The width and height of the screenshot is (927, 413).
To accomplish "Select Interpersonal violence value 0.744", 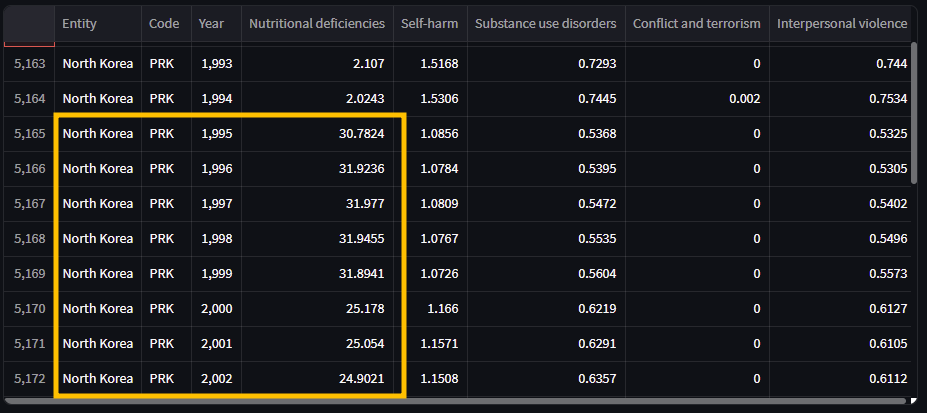I will (840, 64).
